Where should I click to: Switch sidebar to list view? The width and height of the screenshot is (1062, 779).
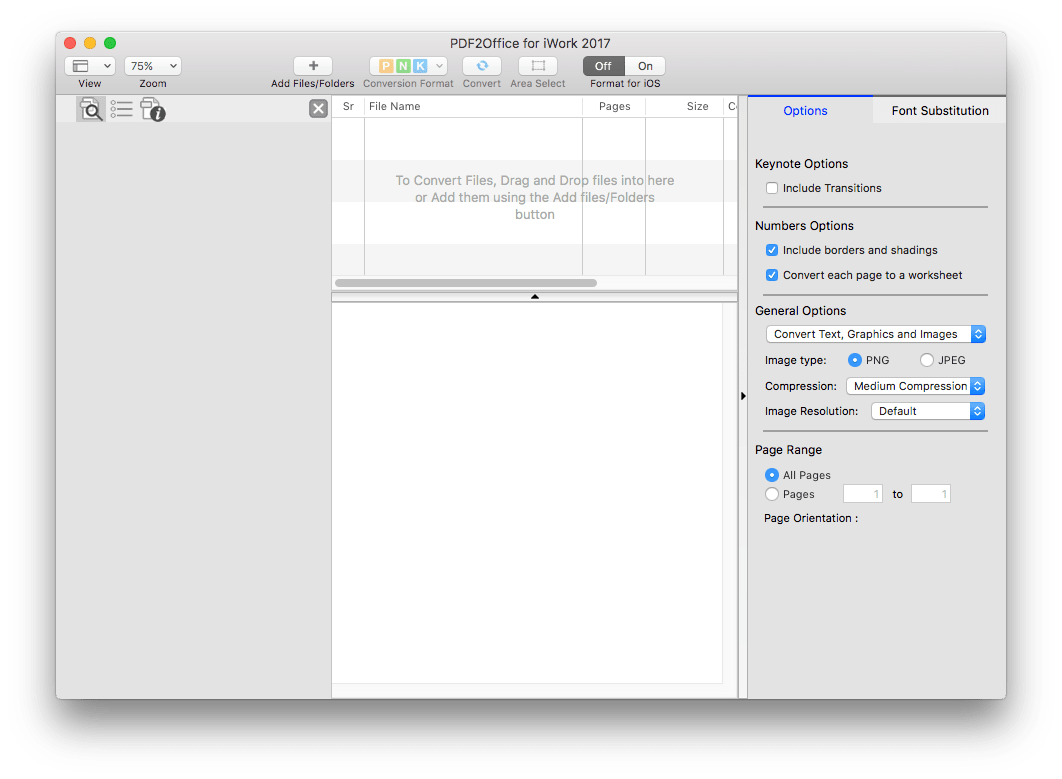pyautogui.click(x=121, y=109)
